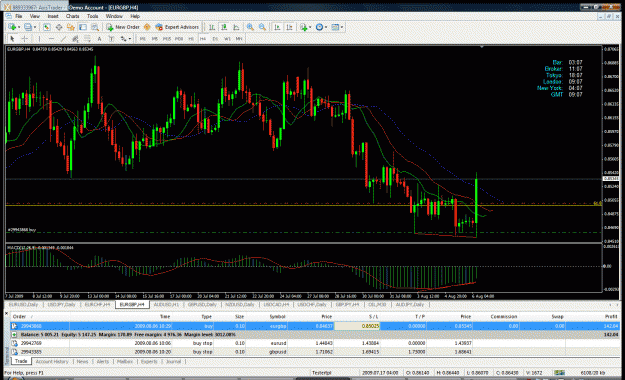Switch chart to candlesticks icon
The height and width of the screenshot is (380, 625).
[x=224, y=27]
